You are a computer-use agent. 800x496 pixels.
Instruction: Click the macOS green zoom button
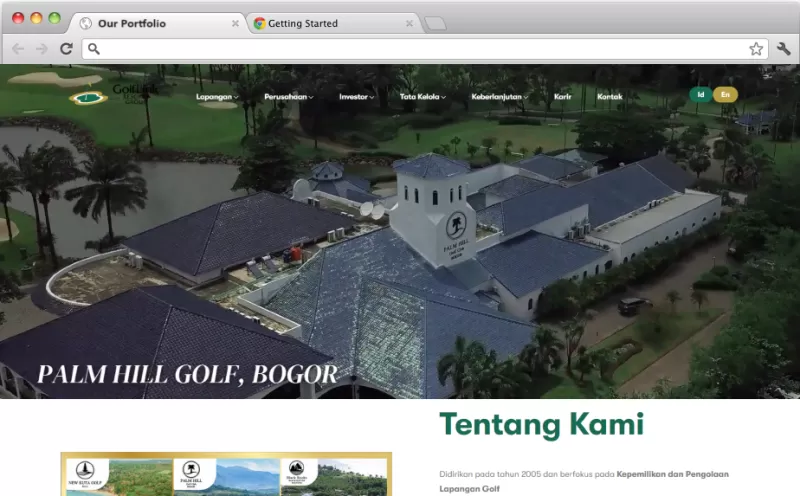point(55,18)
